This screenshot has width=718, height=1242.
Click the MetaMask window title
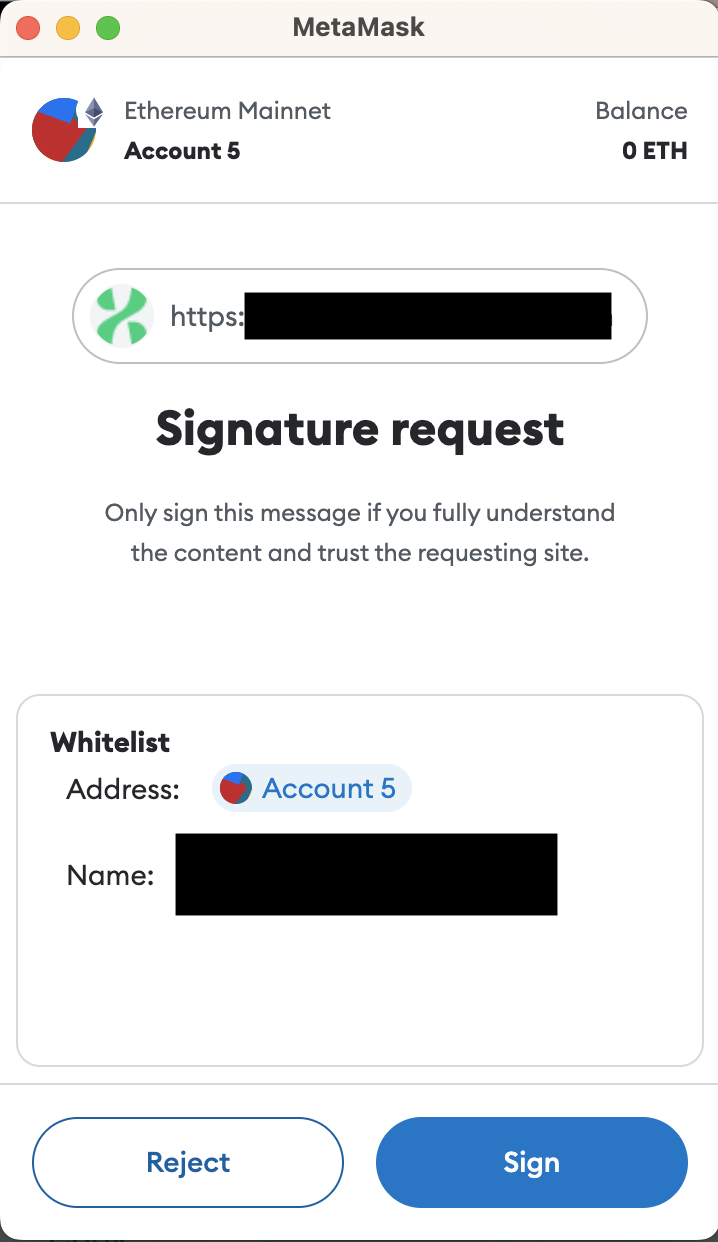click(359, 27)
